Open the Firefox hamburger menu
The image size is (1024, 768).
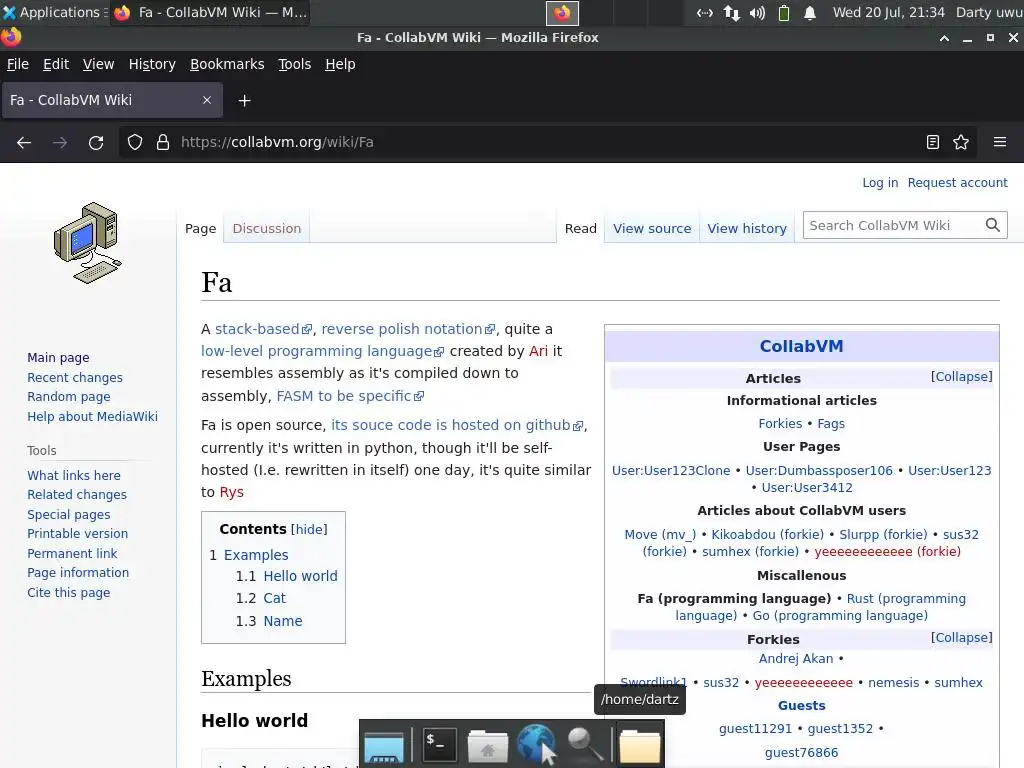1000,142
